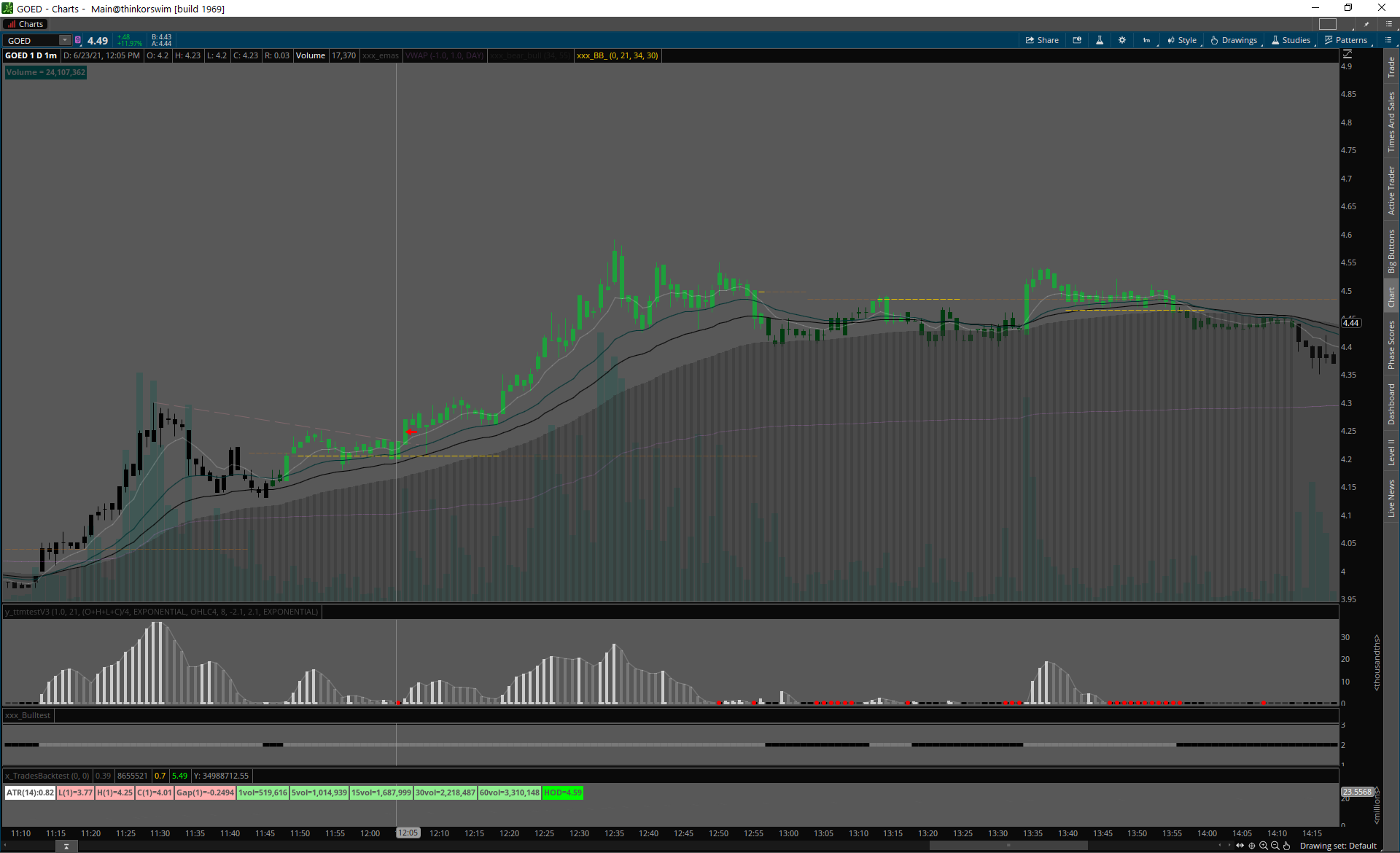Open the 1m timeframe dropdown

click(x=1147, y=40)
